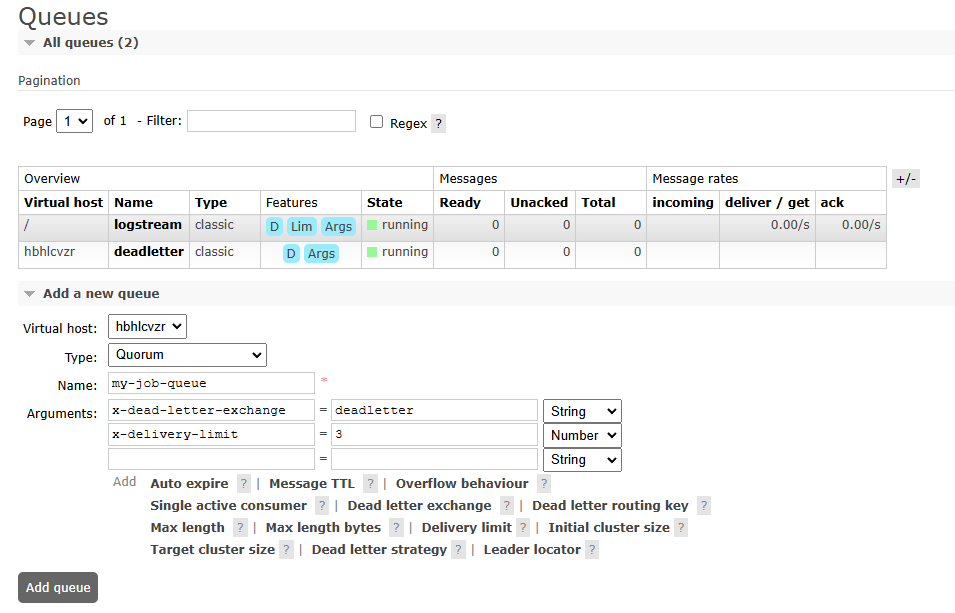Sort by Virtual host column header
Image resolution: width=955 pixels, height=613 pixels.
click(x=63, y=203)
